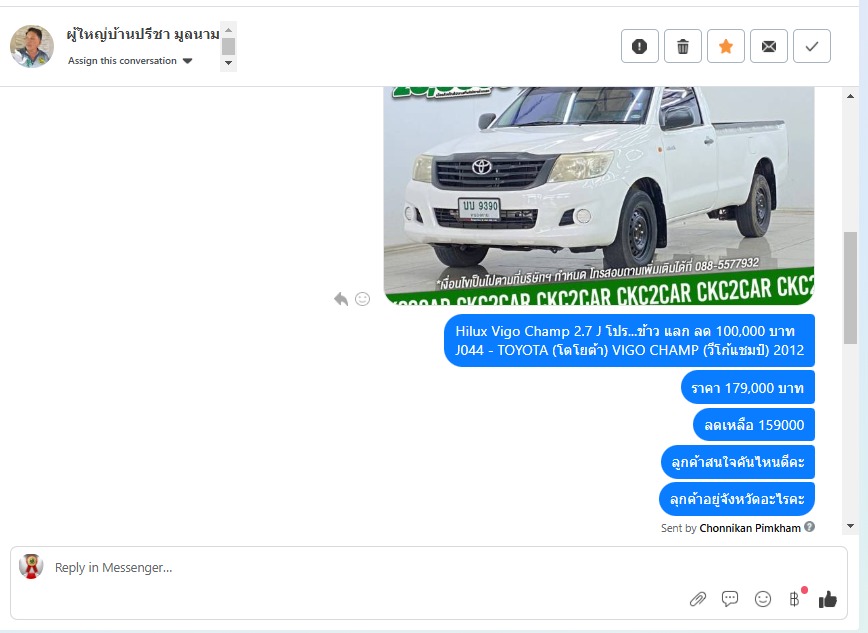
Task: Send a thumbs-up like
Action: [x=828, y=599]
